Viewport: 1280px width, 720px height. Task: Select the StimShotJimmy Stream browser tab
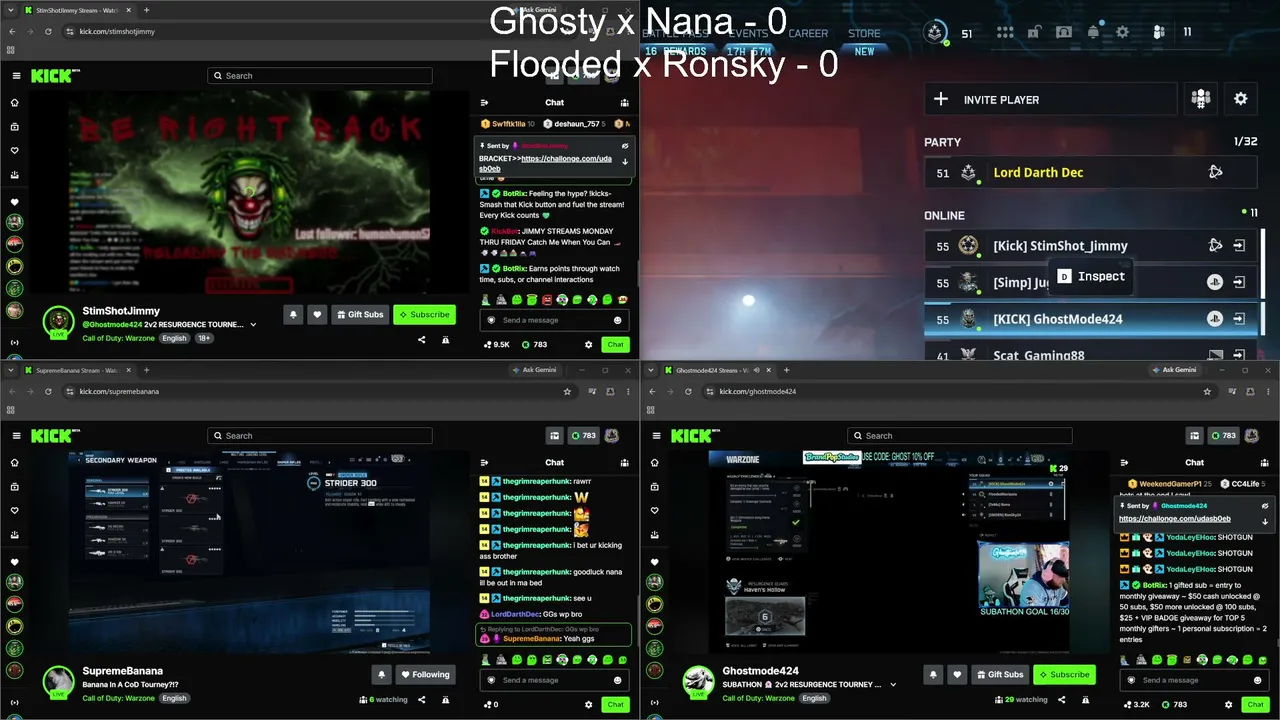[x=76, y=10]
